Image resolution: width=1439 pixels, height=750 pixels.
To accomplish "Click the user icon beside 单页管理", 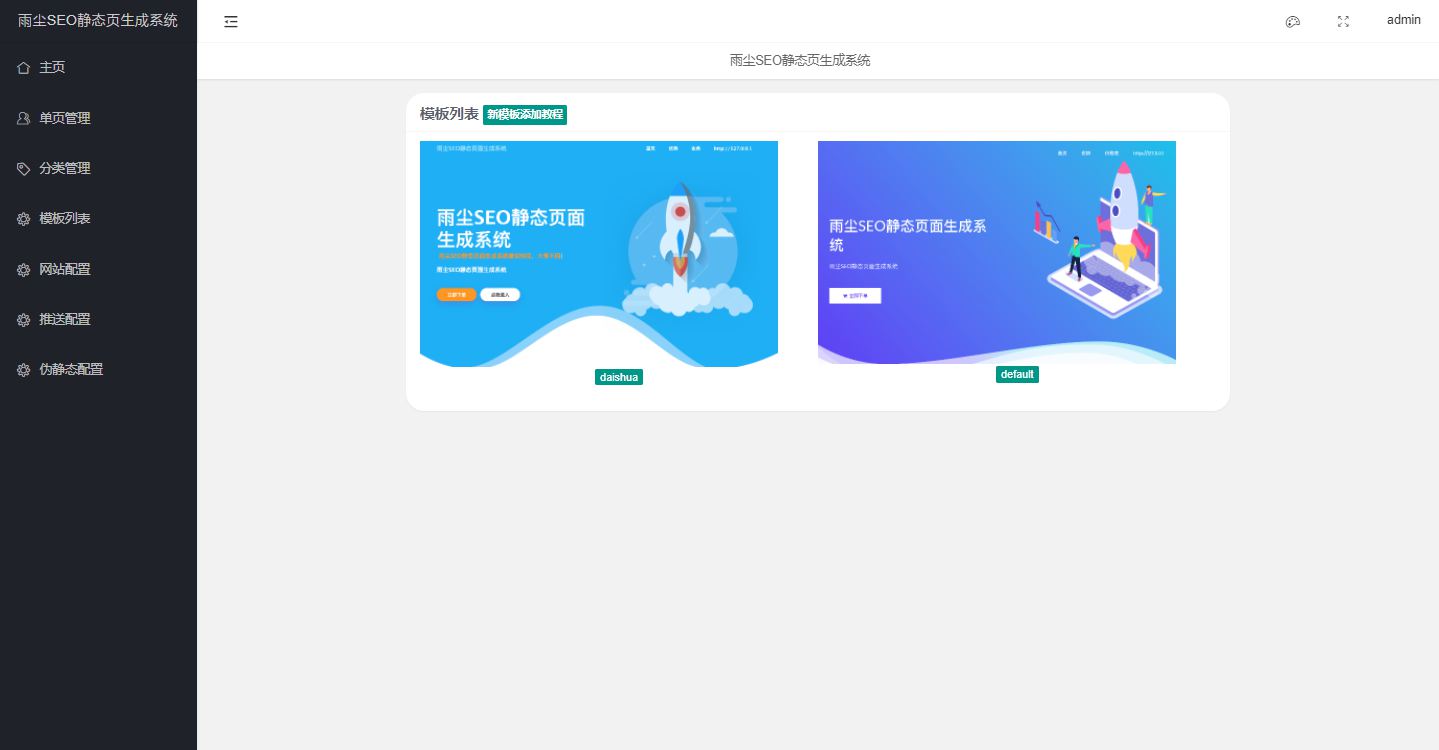I will tap(23, 118).
